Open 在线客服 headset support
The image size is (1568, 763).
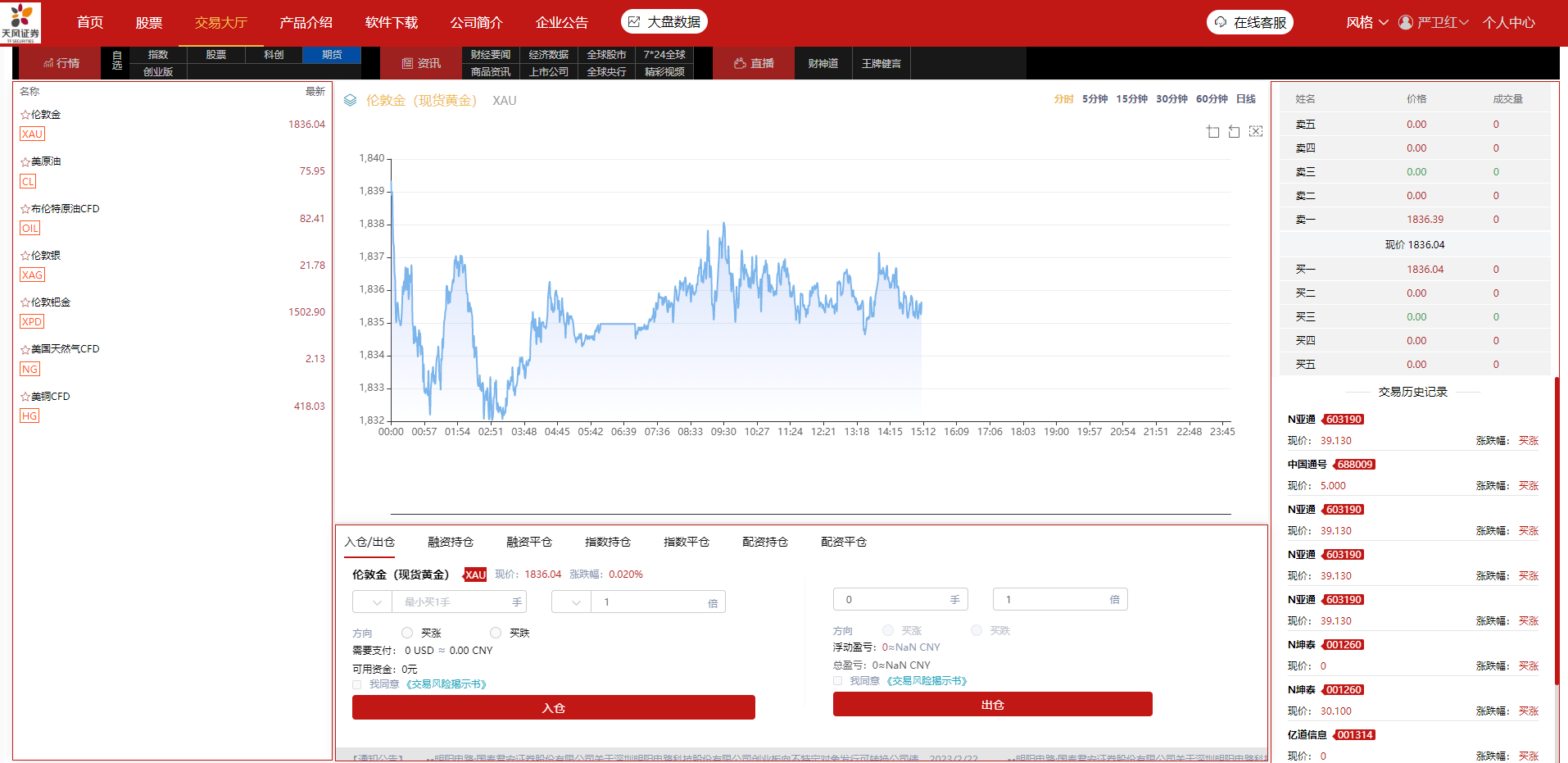pyautogui.click(x=1249, y=22)
